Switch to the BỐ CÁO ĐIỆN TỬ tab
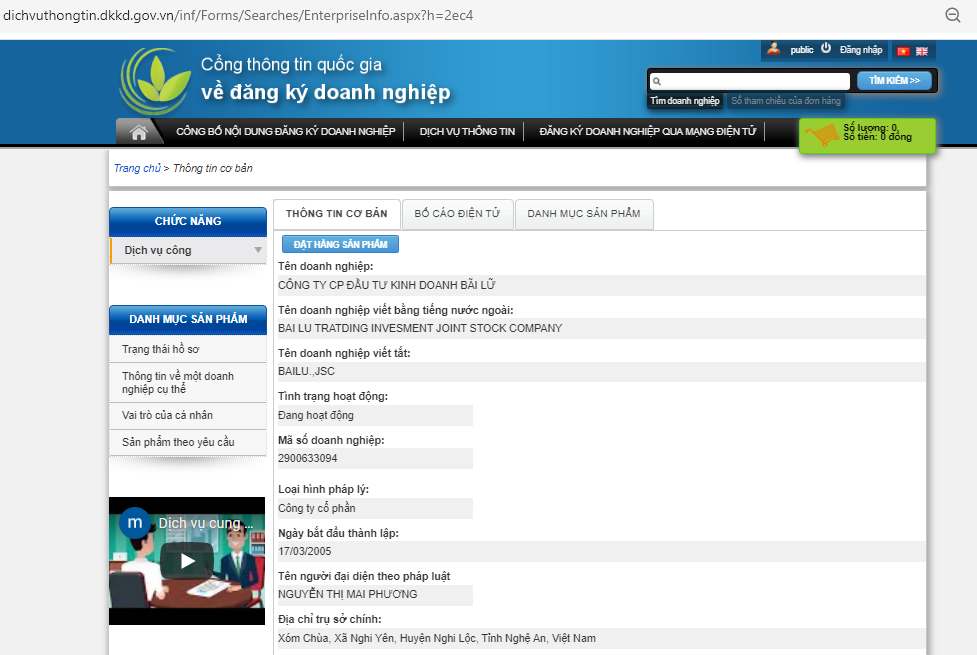The height and width of the screenshot is (655, 977). (x=457, y=214)
